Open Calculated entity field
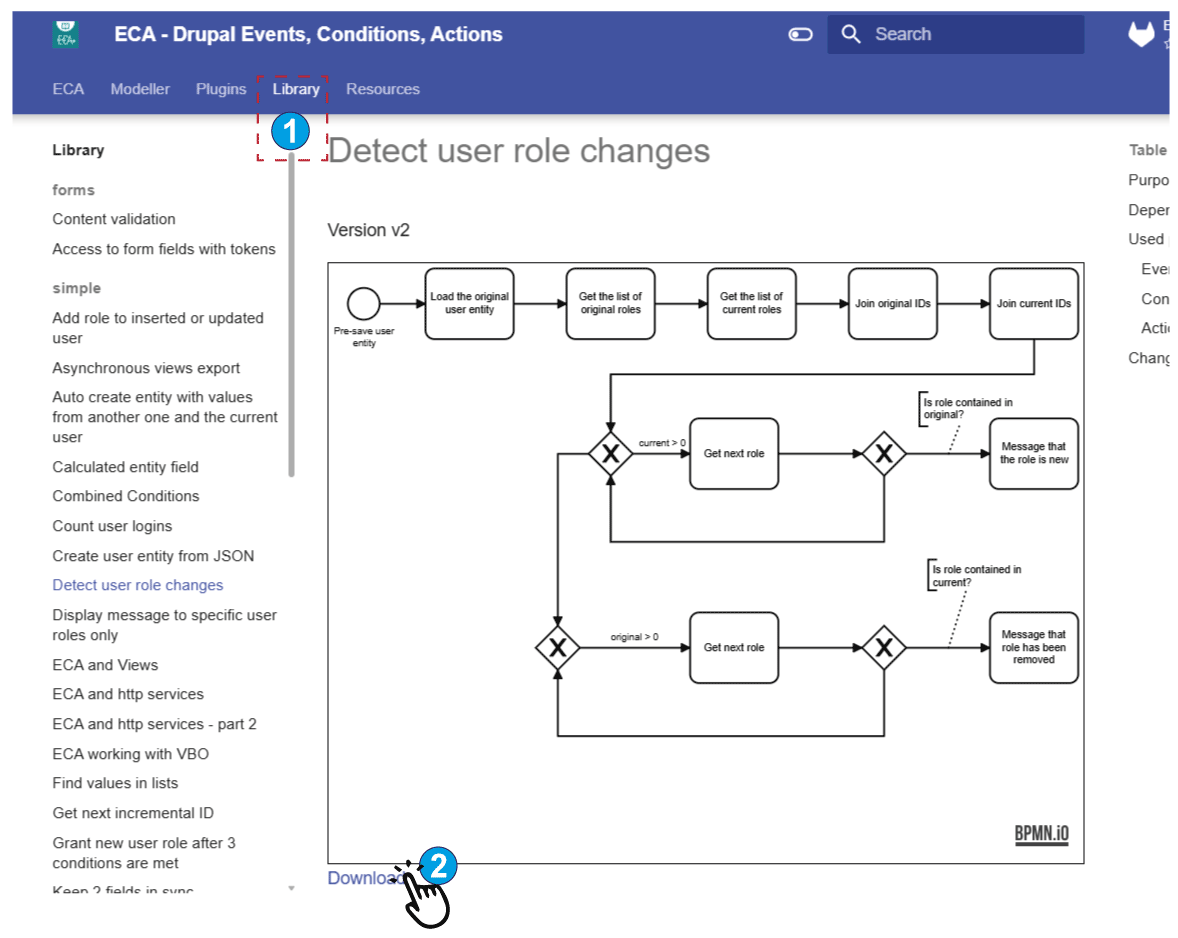 (x=125, y=467)
